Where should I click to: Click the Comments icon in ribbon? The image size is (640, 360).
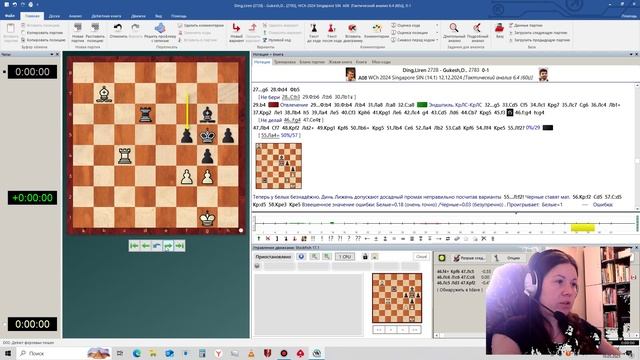[x=377, y=28]
